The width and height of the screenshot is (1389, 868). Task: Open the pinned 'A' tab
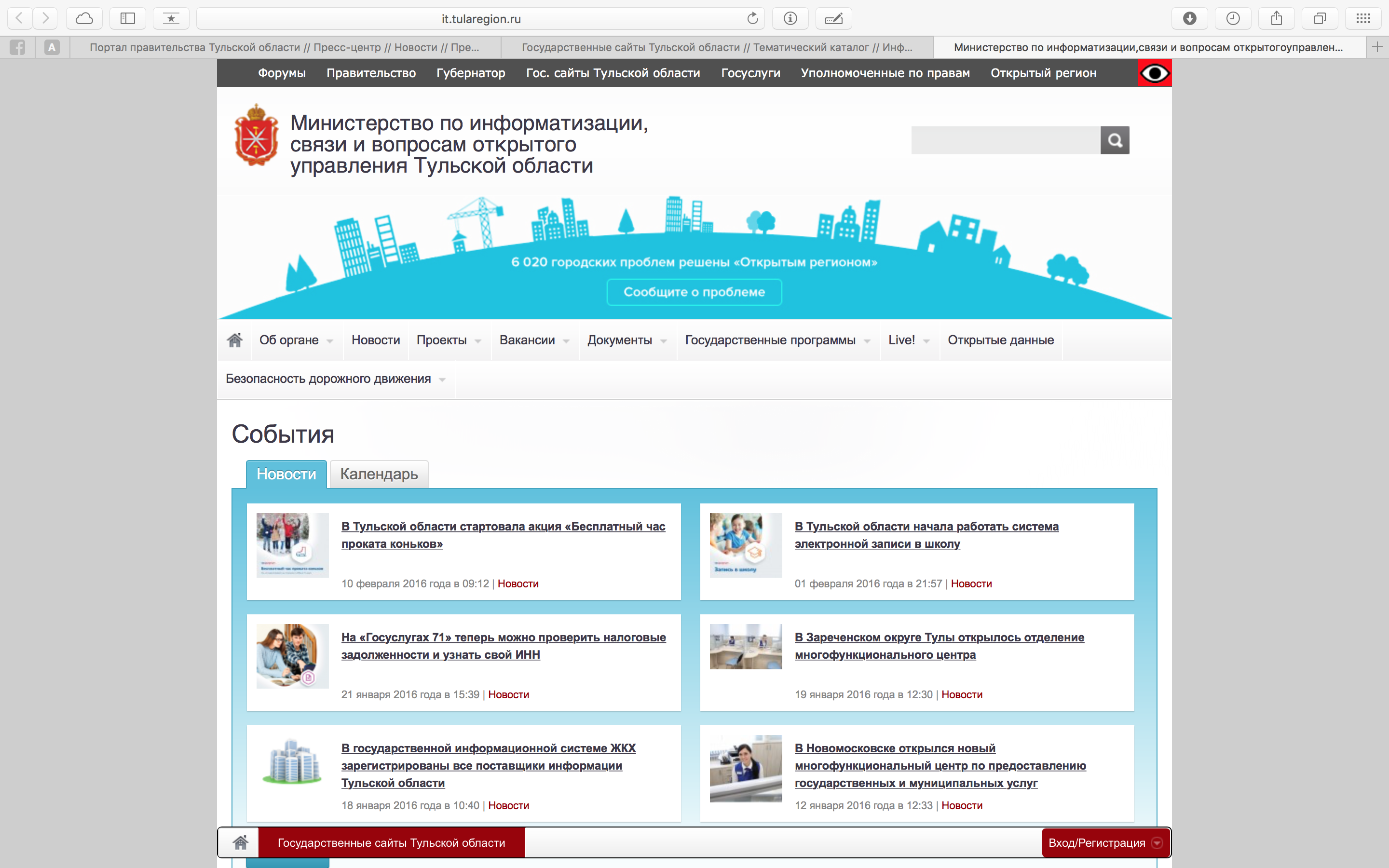[x=52, y=47]
